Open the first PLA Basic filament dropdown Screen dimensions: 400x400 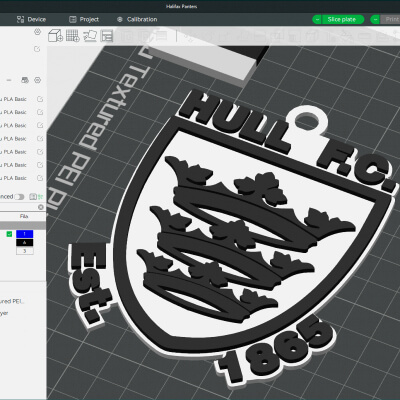coord(13,99)
